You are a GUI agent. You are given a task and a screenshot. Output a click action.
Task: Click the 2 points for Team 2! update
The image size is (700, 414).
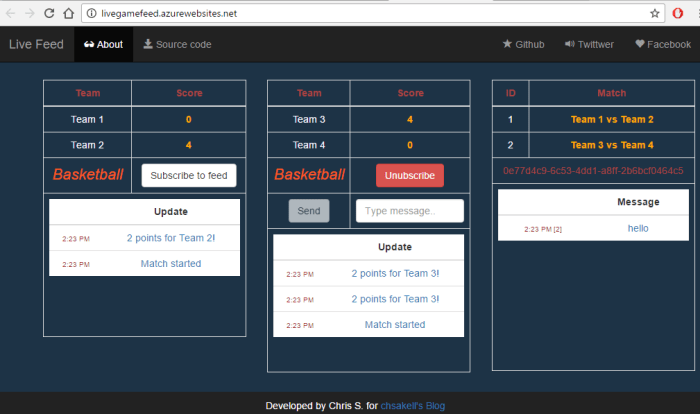tap(171, 238)
